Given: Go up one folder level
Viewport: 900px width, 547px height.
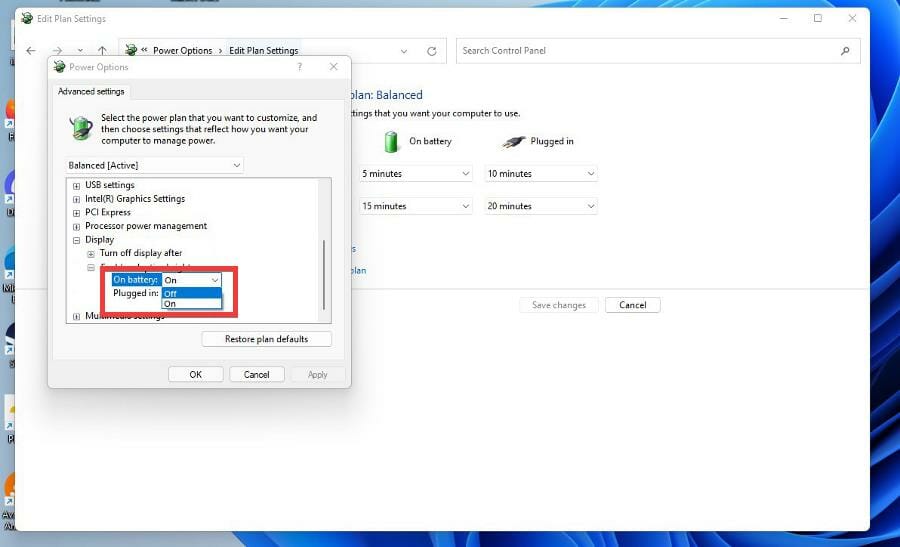Looking at the screenshot, I should 102,51.
